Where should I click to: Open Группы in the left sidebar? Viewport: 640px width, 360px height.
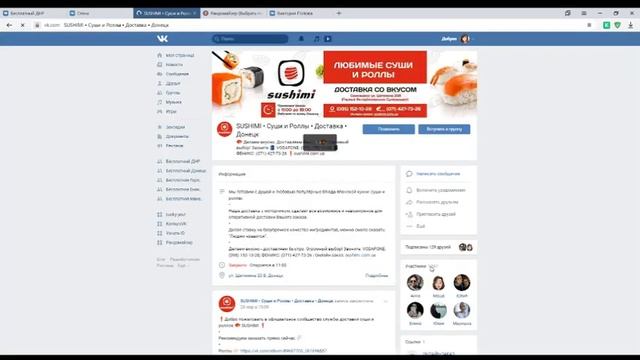coord(173,93)
